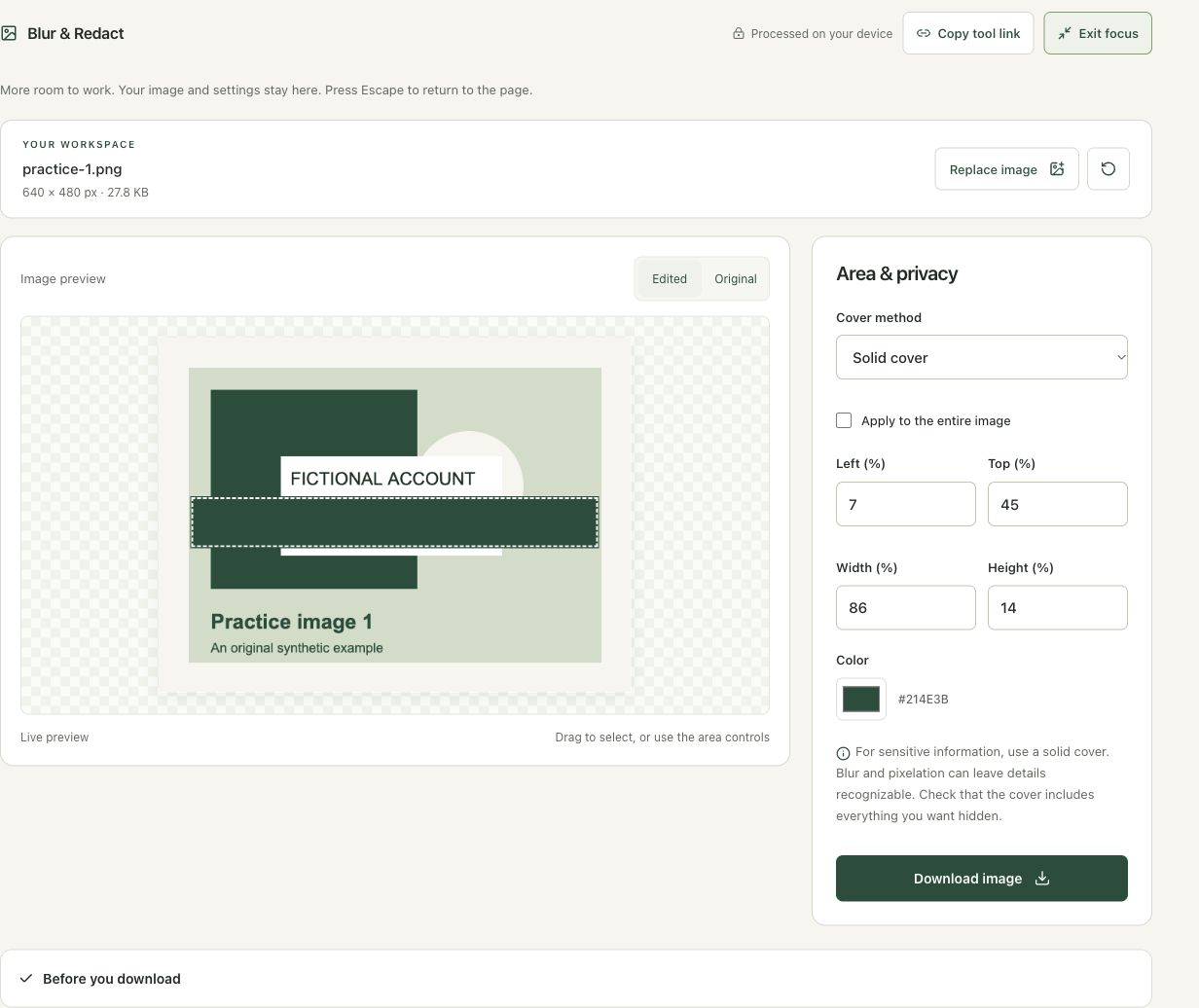The image size is (1199, 1008).
Task: Open the Cover method dropdown
Action: coord(982,357)
